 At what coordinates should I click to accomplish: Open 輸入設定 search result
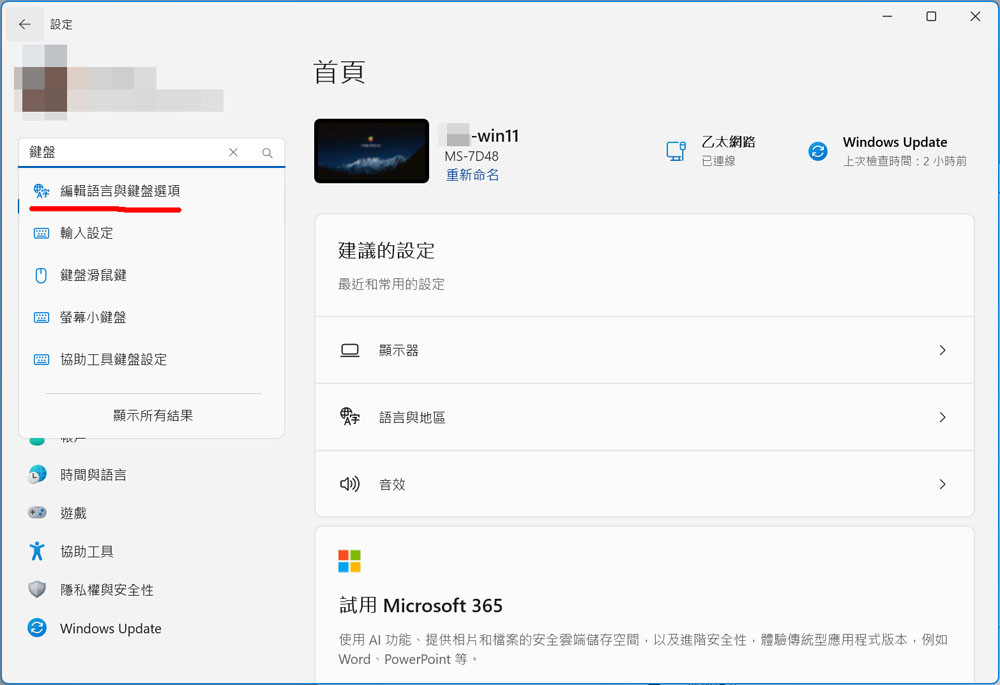coord(152,233)
